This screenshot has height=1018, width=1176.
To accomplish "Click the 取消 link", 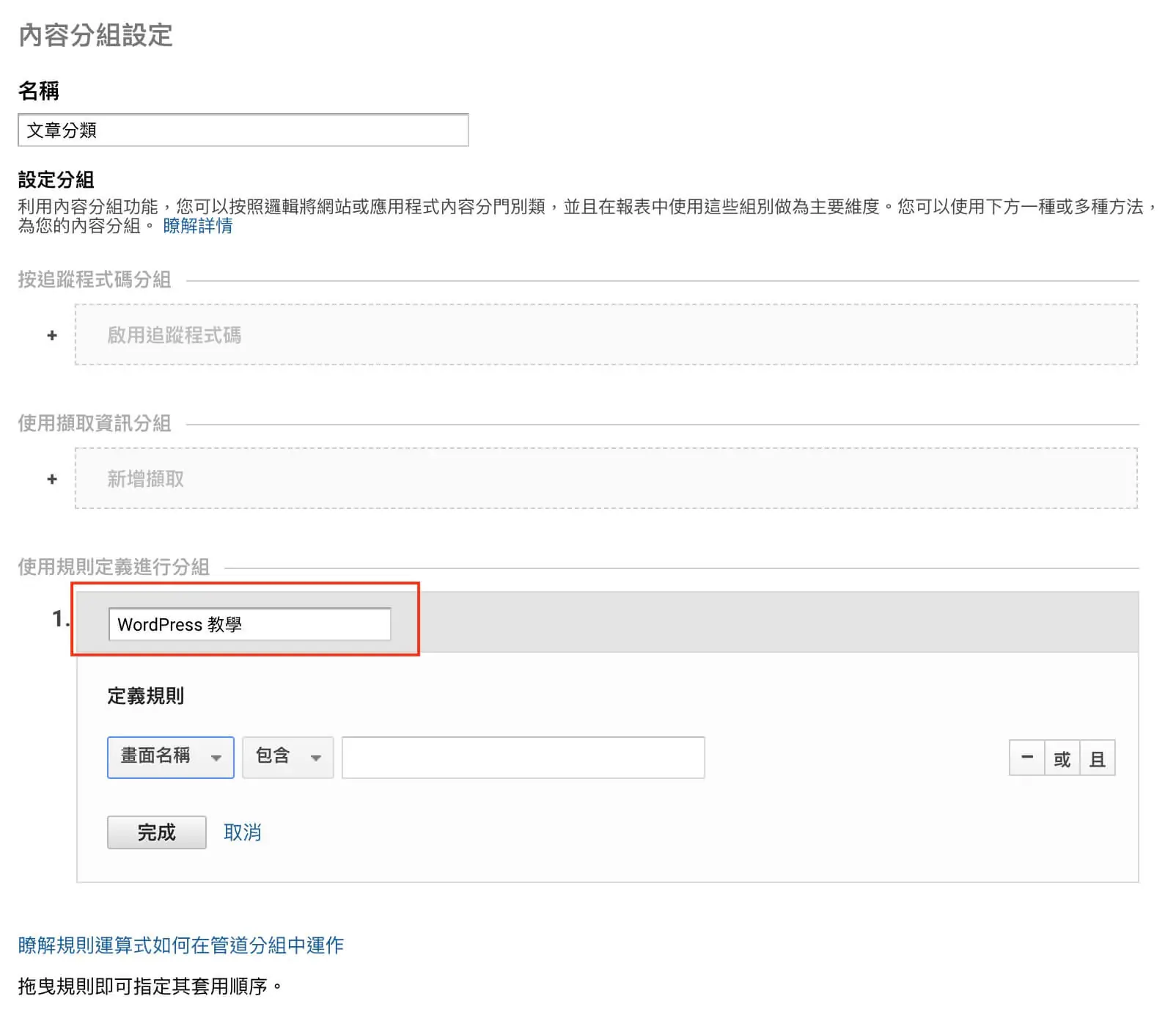I will coord(242,832).
